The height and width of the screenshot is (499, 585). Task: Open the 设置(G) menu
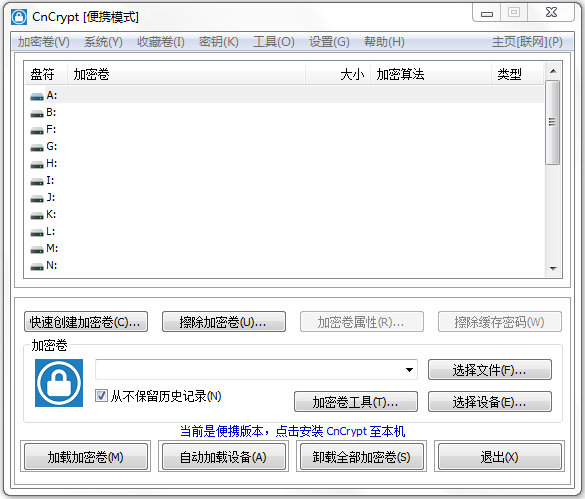pos(329,42)
